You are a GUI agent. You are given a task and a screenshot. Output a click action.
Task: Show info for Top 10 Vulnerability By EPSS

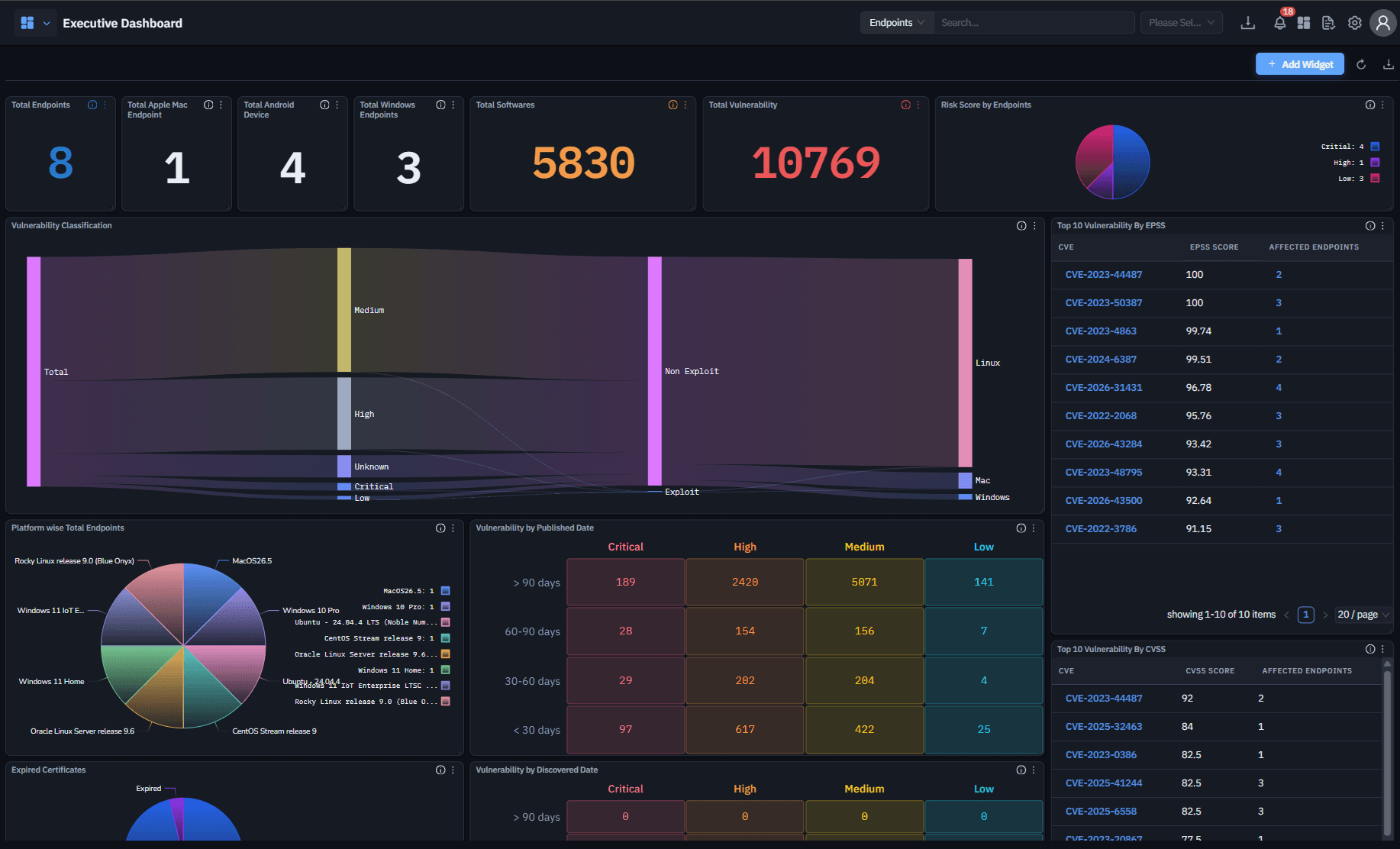[1370, 225]
